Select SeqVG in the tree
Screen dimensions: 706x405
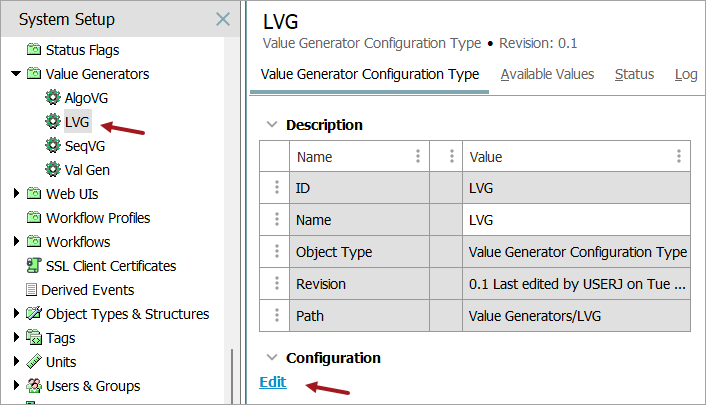(85, 146)
